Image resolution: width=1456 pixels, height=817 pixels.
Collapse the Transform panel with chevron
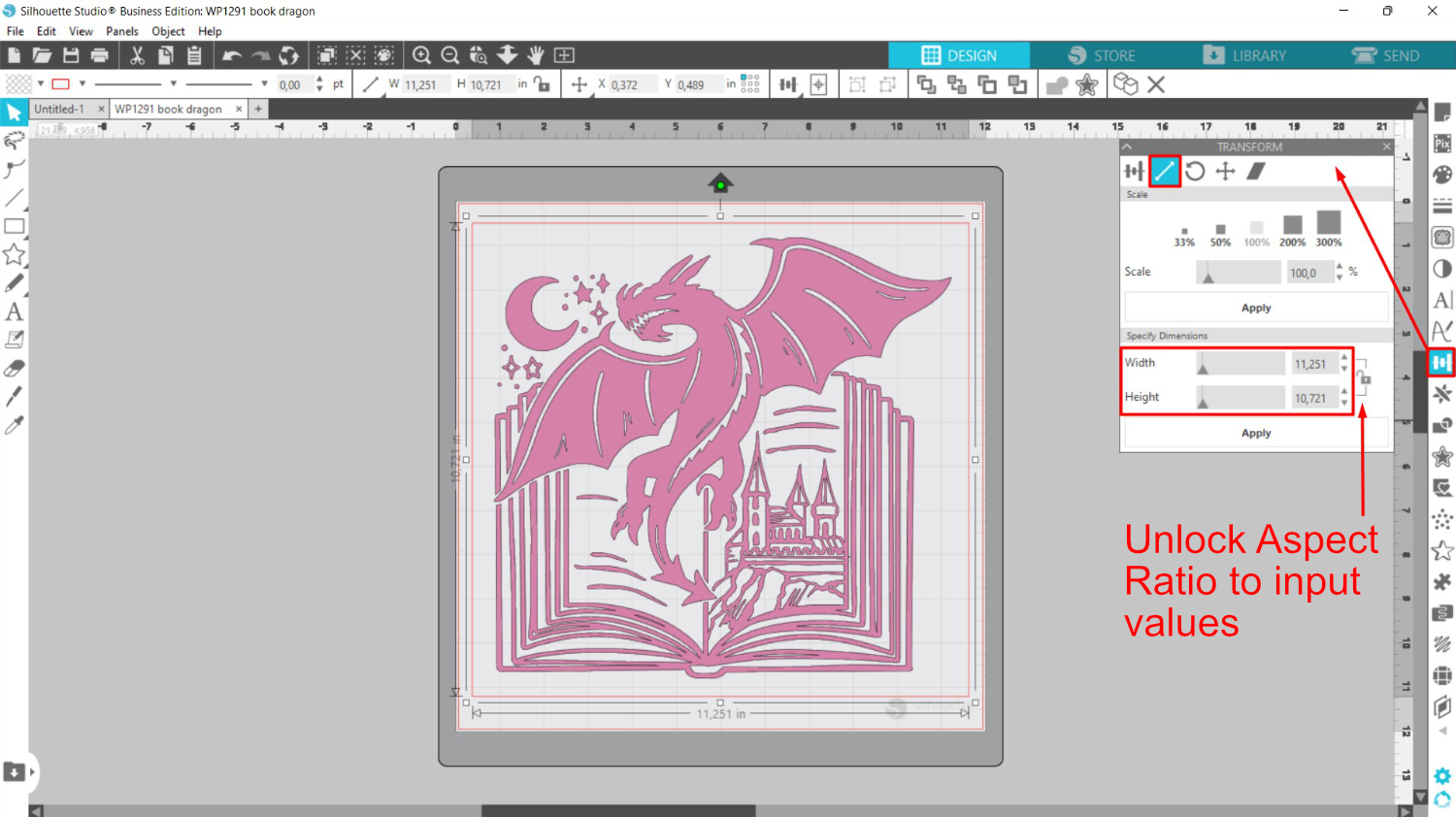(x=1127, y=147)
